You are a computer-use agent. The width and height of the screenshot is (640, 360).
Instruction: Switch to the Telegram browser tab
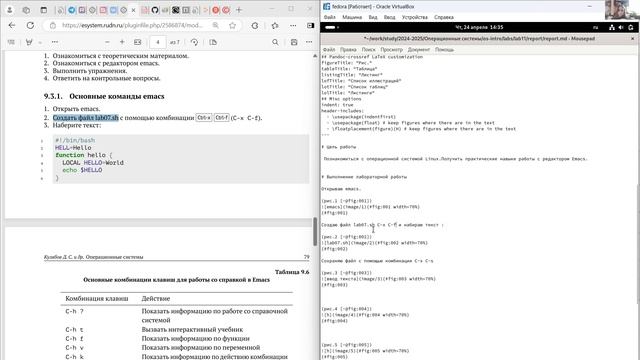[x=72, y=10]
